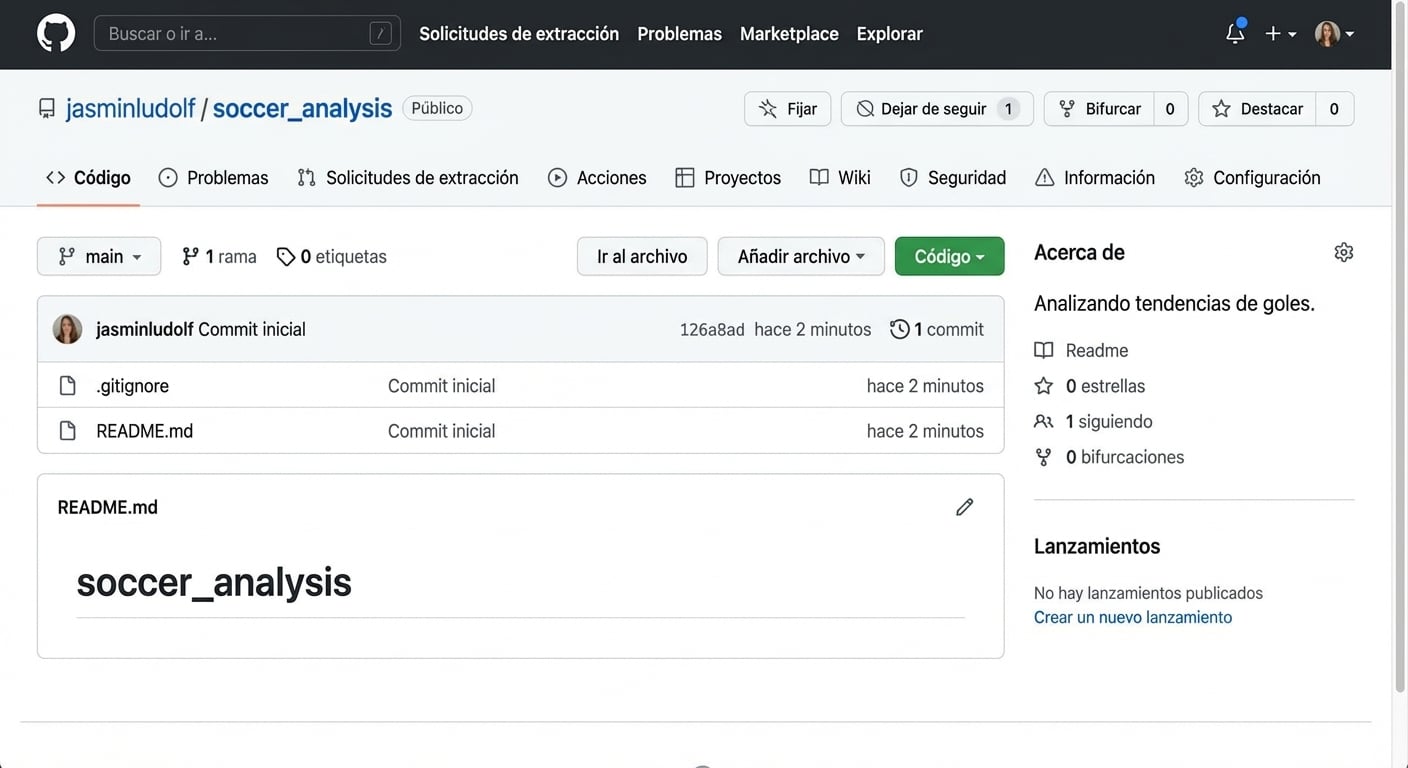Click the hace 2 minutos timestamp in commit header
1408x768 pixels.
(813, 329)
